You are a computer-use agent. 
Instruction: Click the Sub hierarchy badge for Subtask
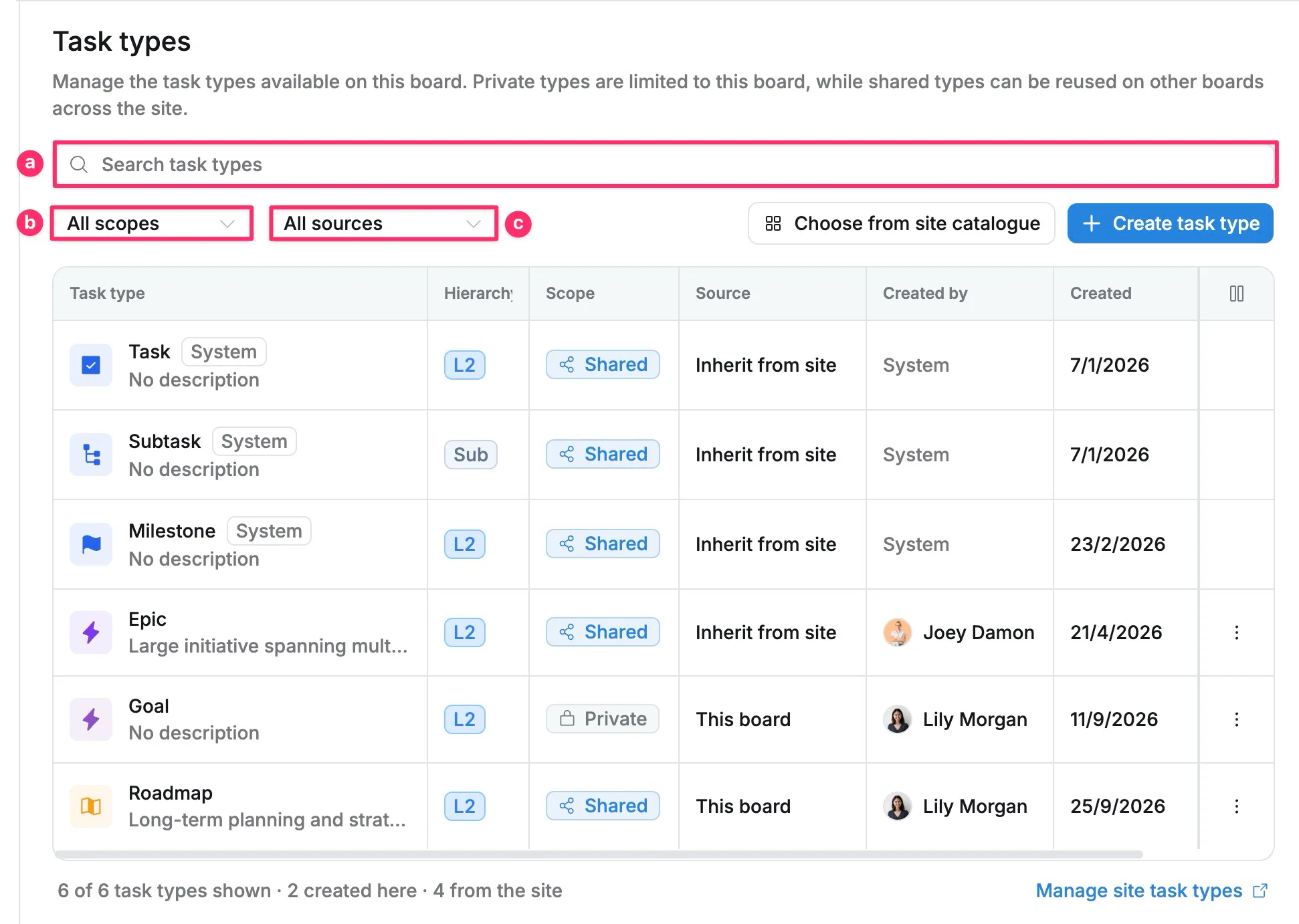pyautogui.click(x=471, y=455)
